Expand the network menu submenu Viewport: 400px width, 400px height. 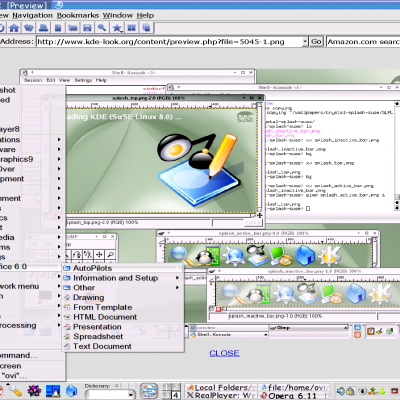[x=31, y=286]
